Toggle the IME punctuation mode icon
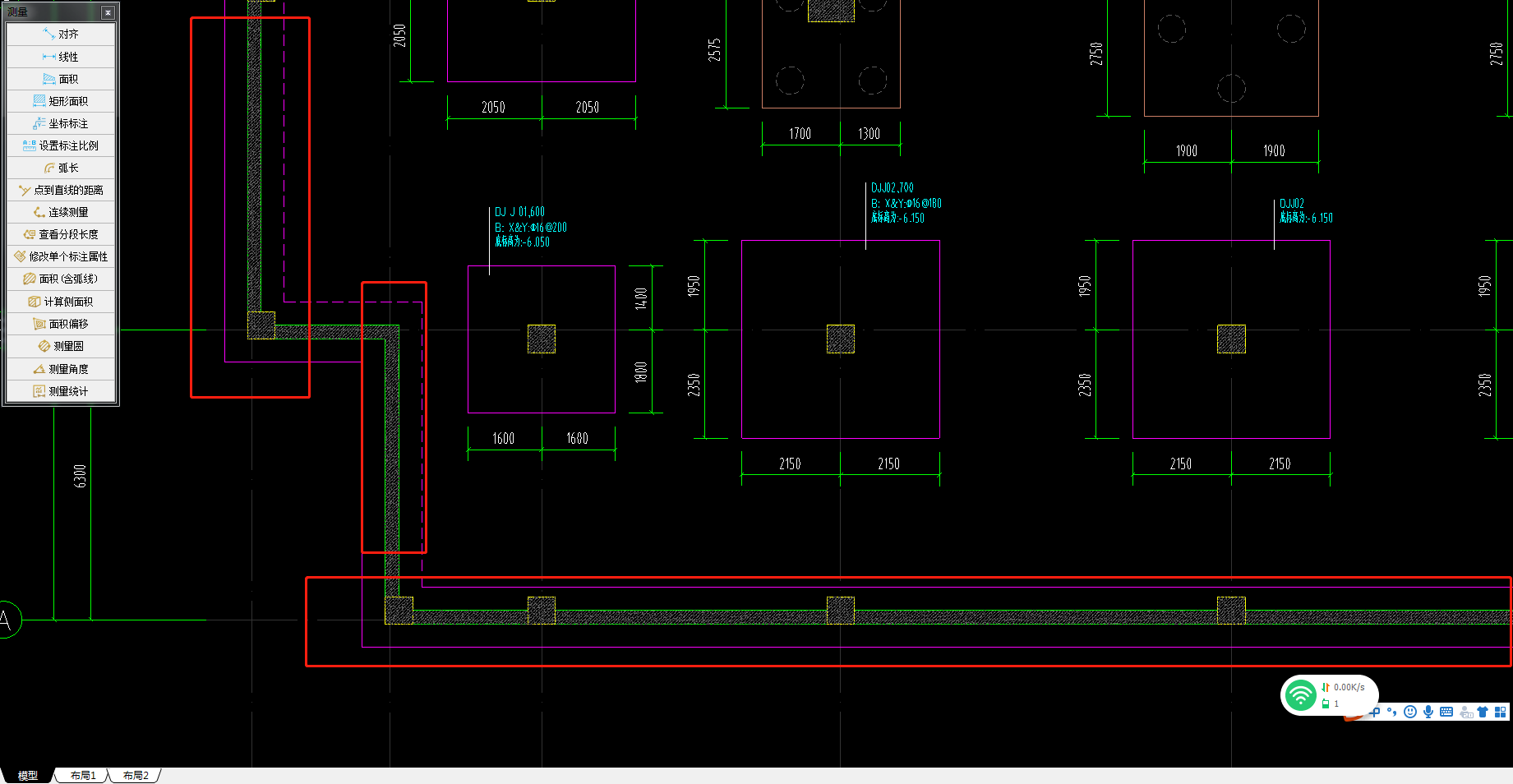 pos(1391,712)
